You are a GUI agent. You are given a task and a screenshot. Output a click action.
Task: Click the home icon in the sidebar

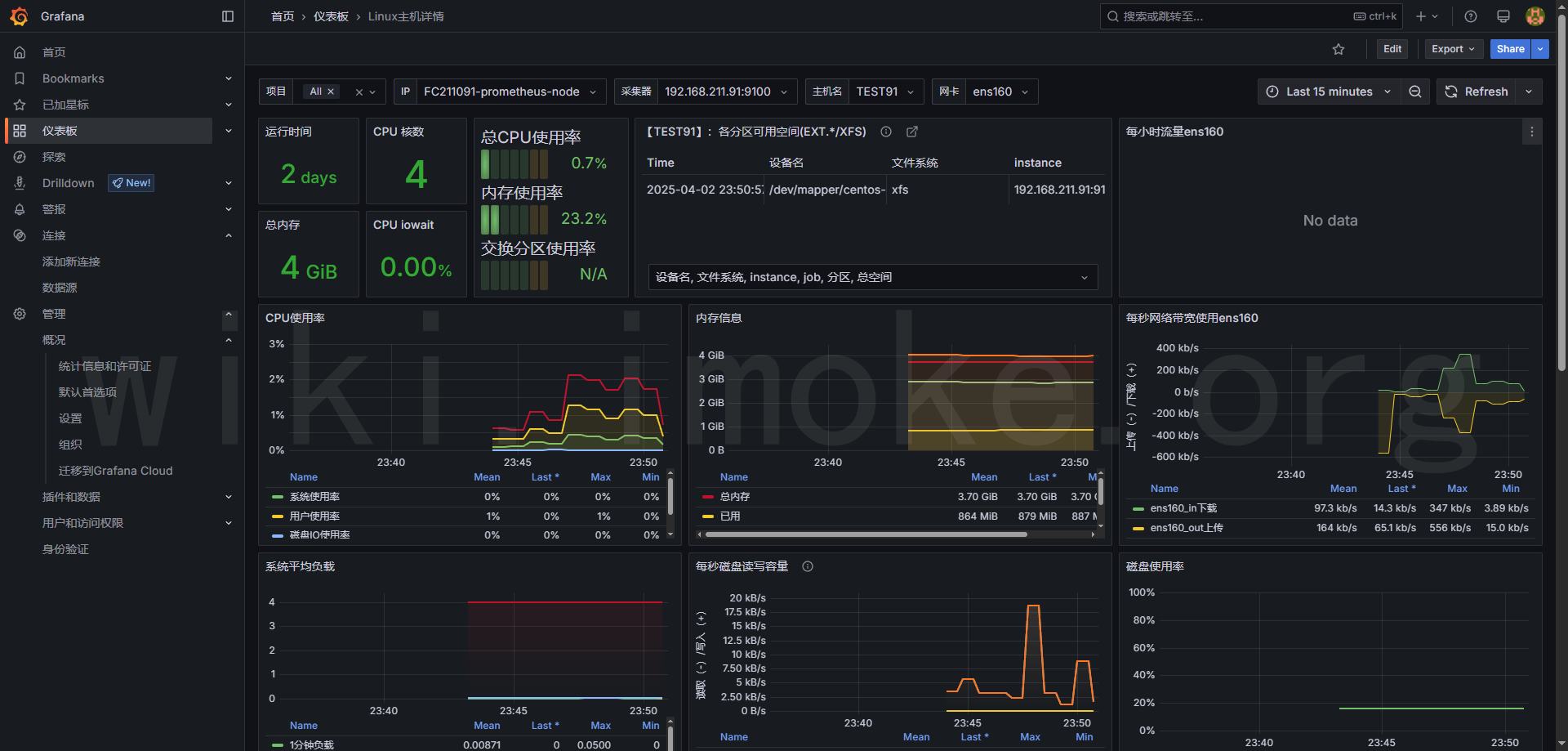[x=20, y=52]
